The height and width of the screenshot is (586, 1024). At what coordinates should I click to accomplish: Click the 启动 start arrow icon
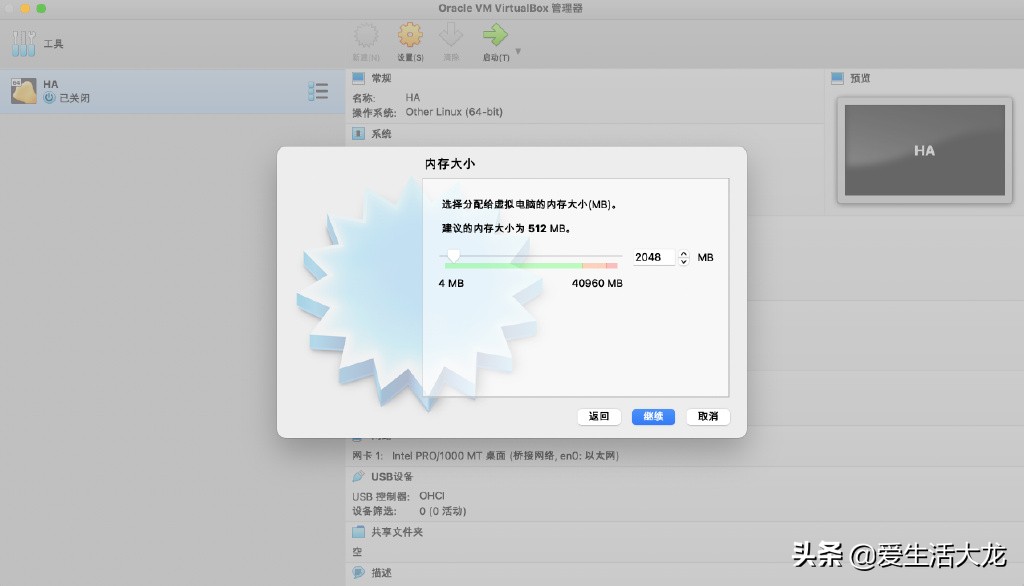point(492,36)
